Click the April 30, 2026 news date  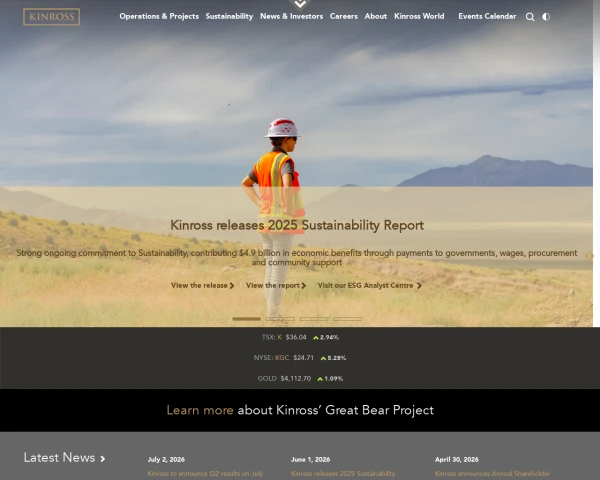[457, 459]
